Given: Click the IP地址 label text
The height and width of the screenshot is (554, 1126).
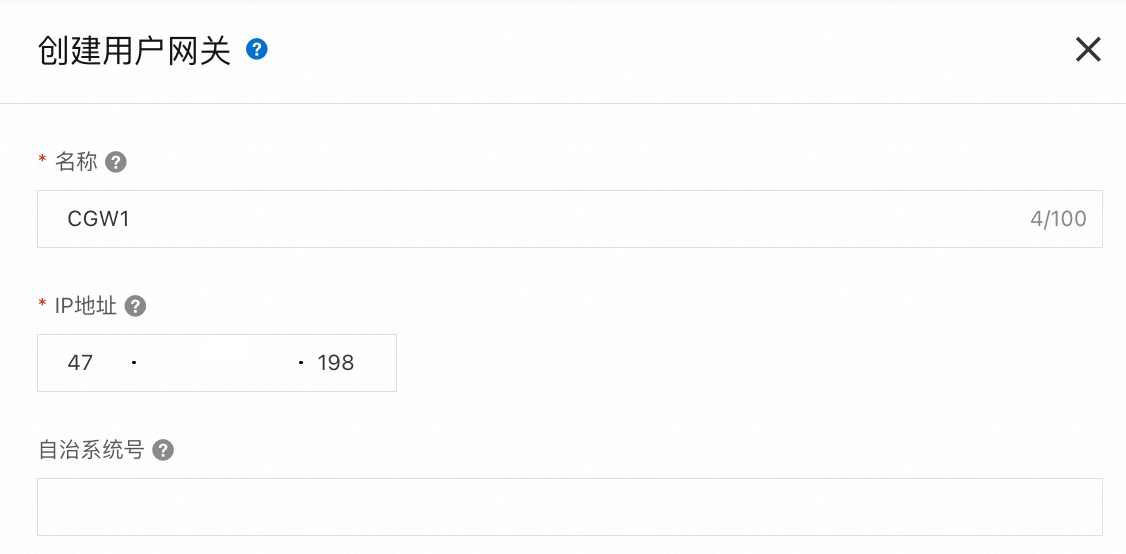Looking at the screenshot, I should (x=86, y=306).
